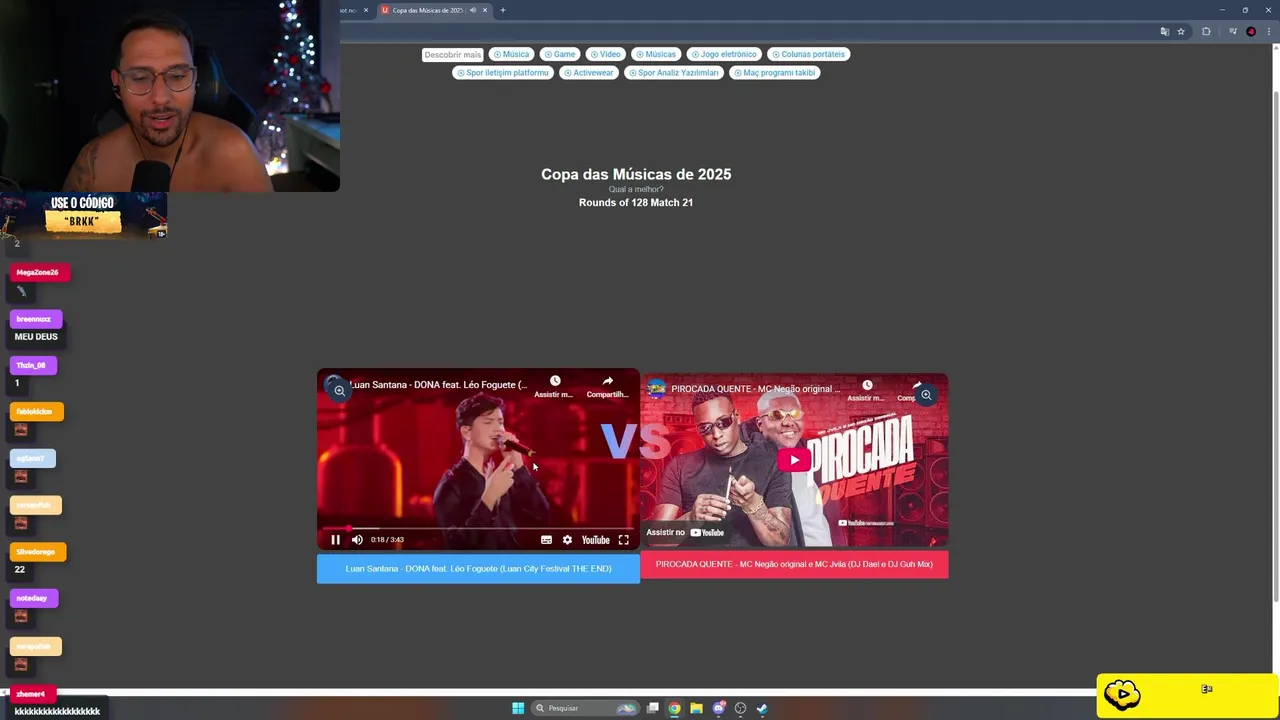Toggle subtitles on the DONA video
The image size is (1280, 720).
[546, 540]
